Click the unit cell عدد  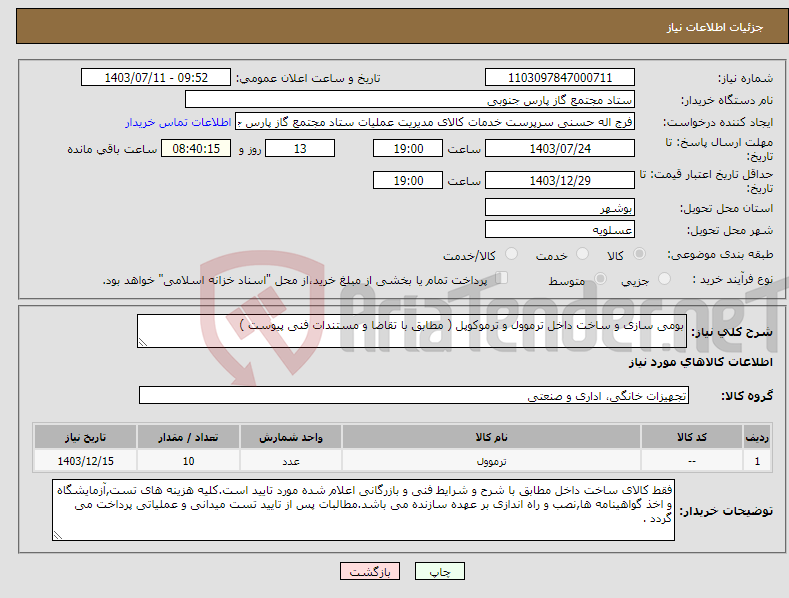click(x=291, y=461)
